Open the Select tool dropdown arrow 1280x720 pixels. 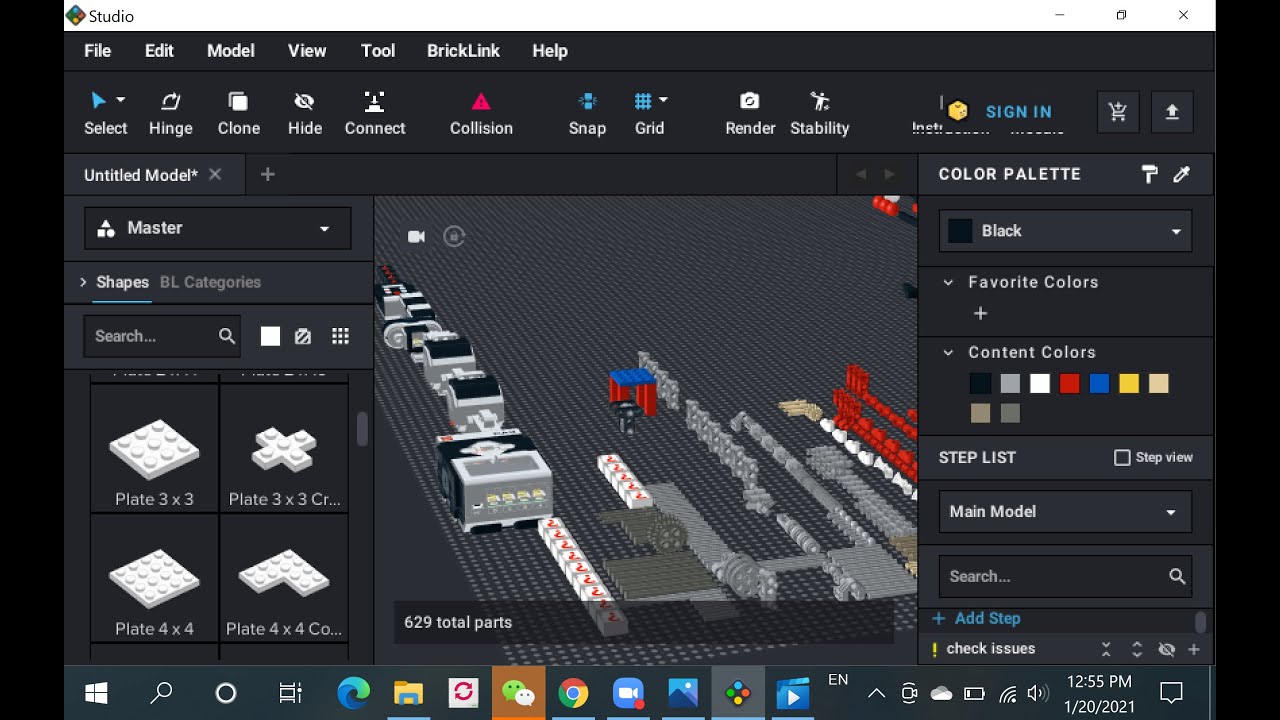[x=121, y=100]
